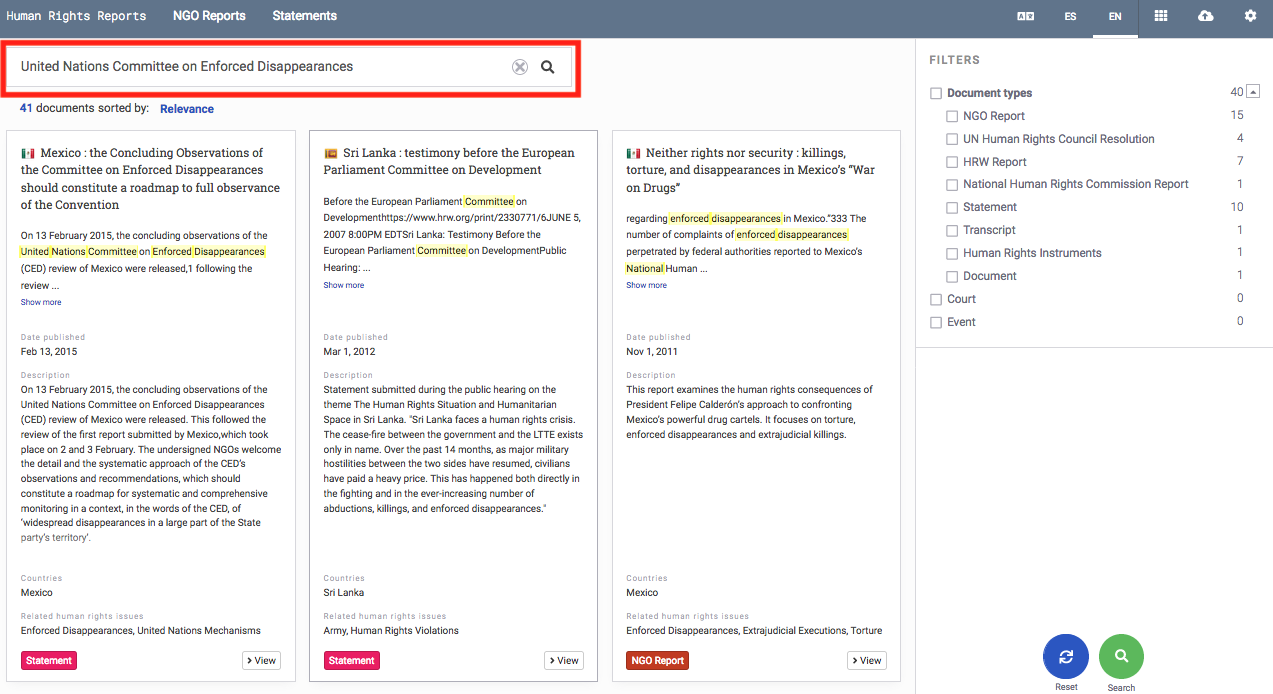Image resolution: width=1273 pixels, height=694 pixels.
Task: Open the Relevance sort dropdown
Action: coord(187,109)
